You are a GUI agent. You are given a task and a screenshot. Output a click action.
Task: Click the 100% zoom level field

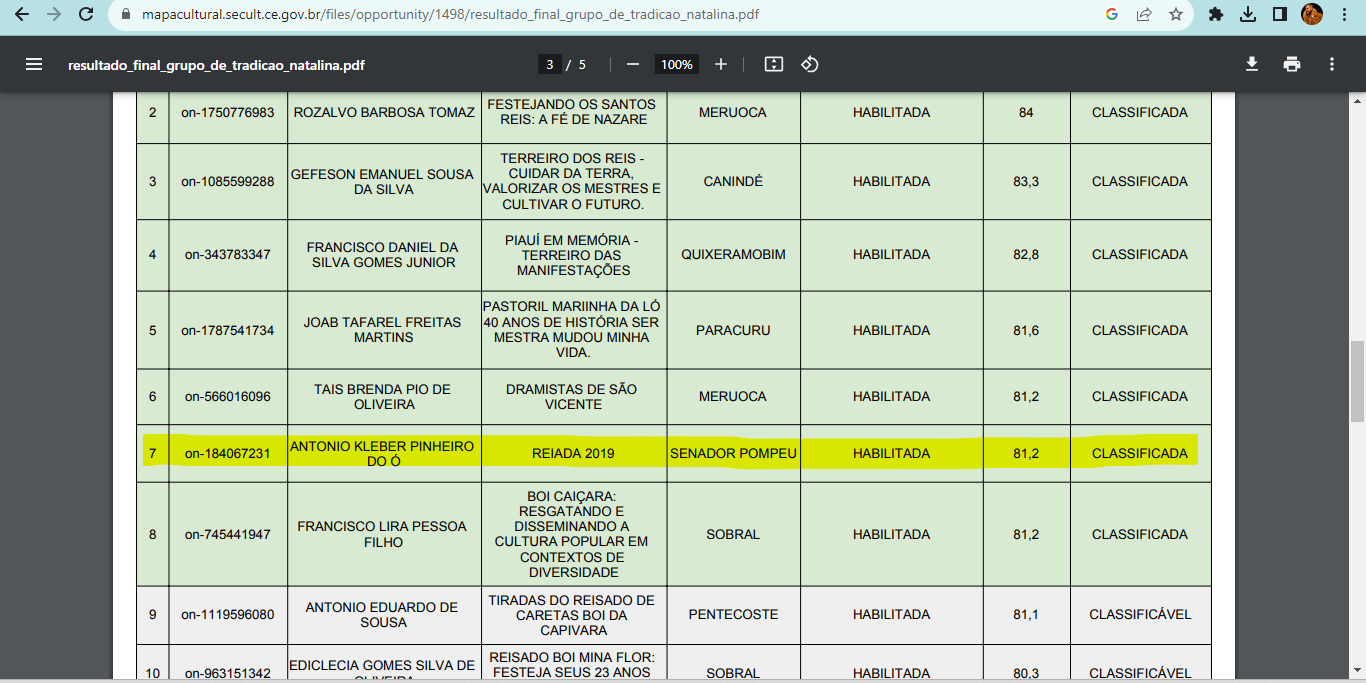pos(677,64)
